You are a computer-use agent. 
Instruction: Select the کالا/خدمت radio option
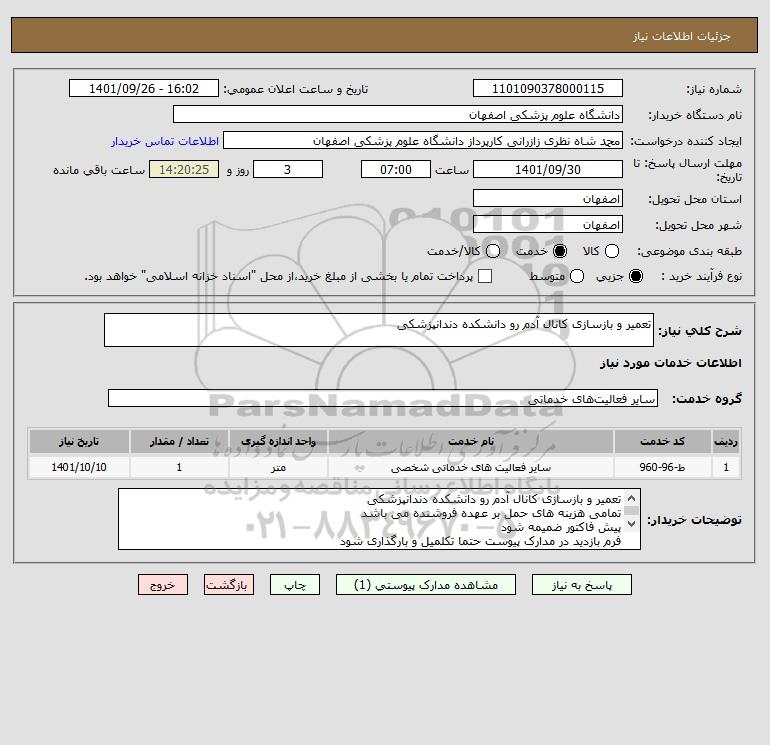point(493,251)
